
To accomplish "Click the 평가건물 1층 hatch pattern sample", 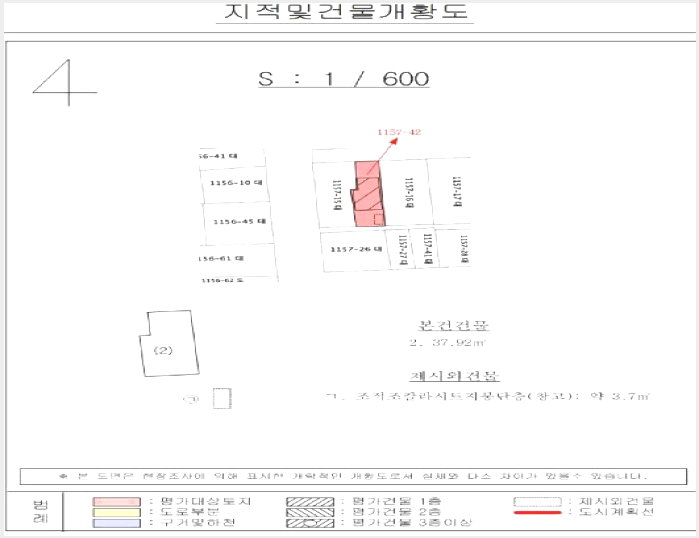I will tap(310, 501).
